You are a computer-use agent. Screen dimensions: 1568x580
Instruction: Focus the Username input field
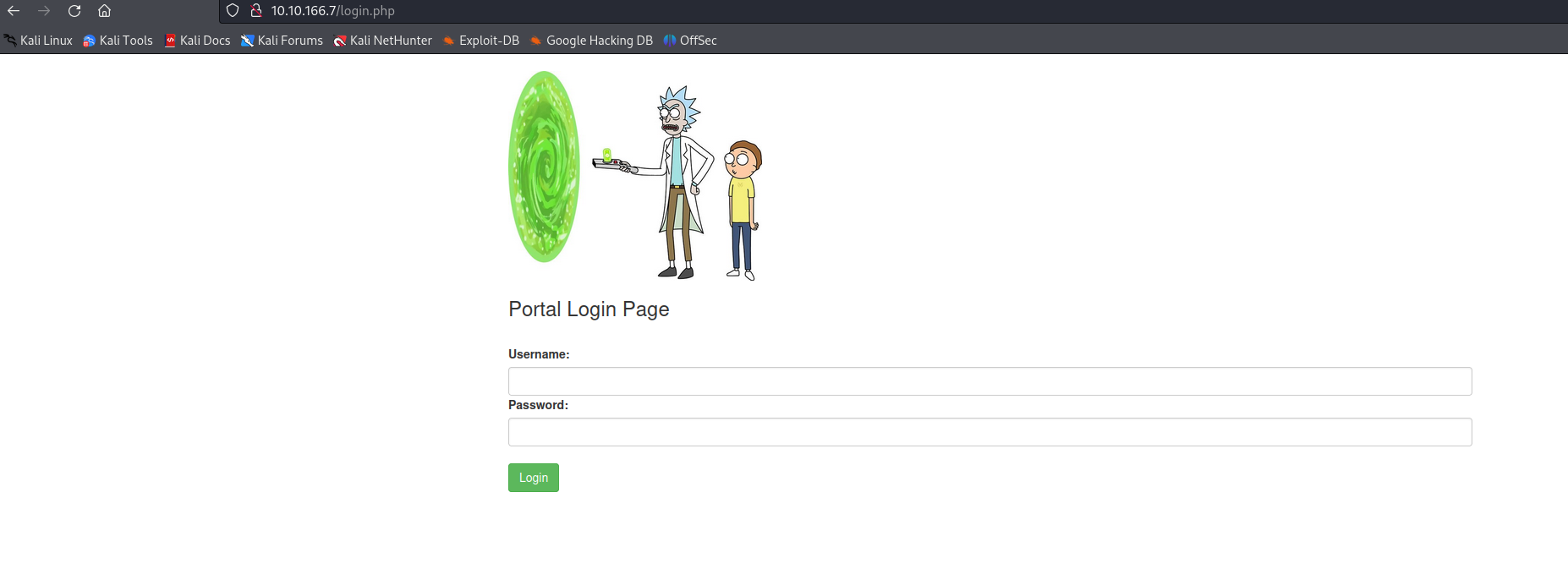[990, 381]
